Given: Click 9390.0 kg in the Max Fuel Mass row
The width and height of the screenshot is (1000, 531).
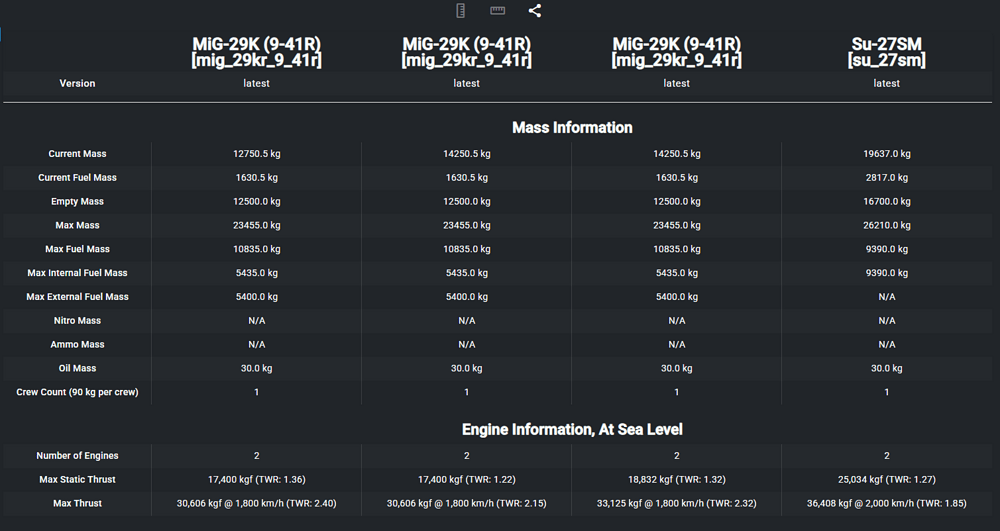Looking at the screenshot, I should click(x=886, y=249).
